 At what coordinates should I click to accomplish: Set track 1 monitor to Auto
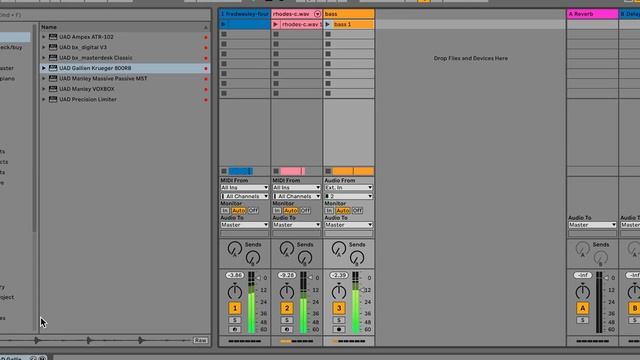coord(239,211)
